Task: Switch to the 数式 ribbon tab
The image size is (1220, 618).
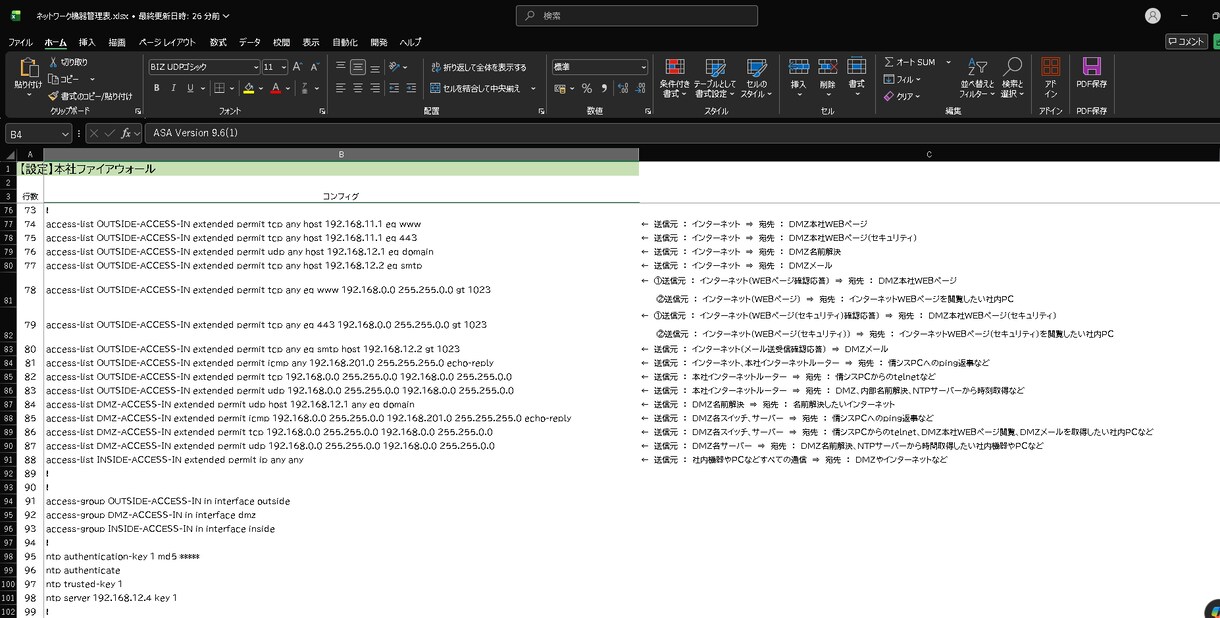Action: tap(218, 43)
